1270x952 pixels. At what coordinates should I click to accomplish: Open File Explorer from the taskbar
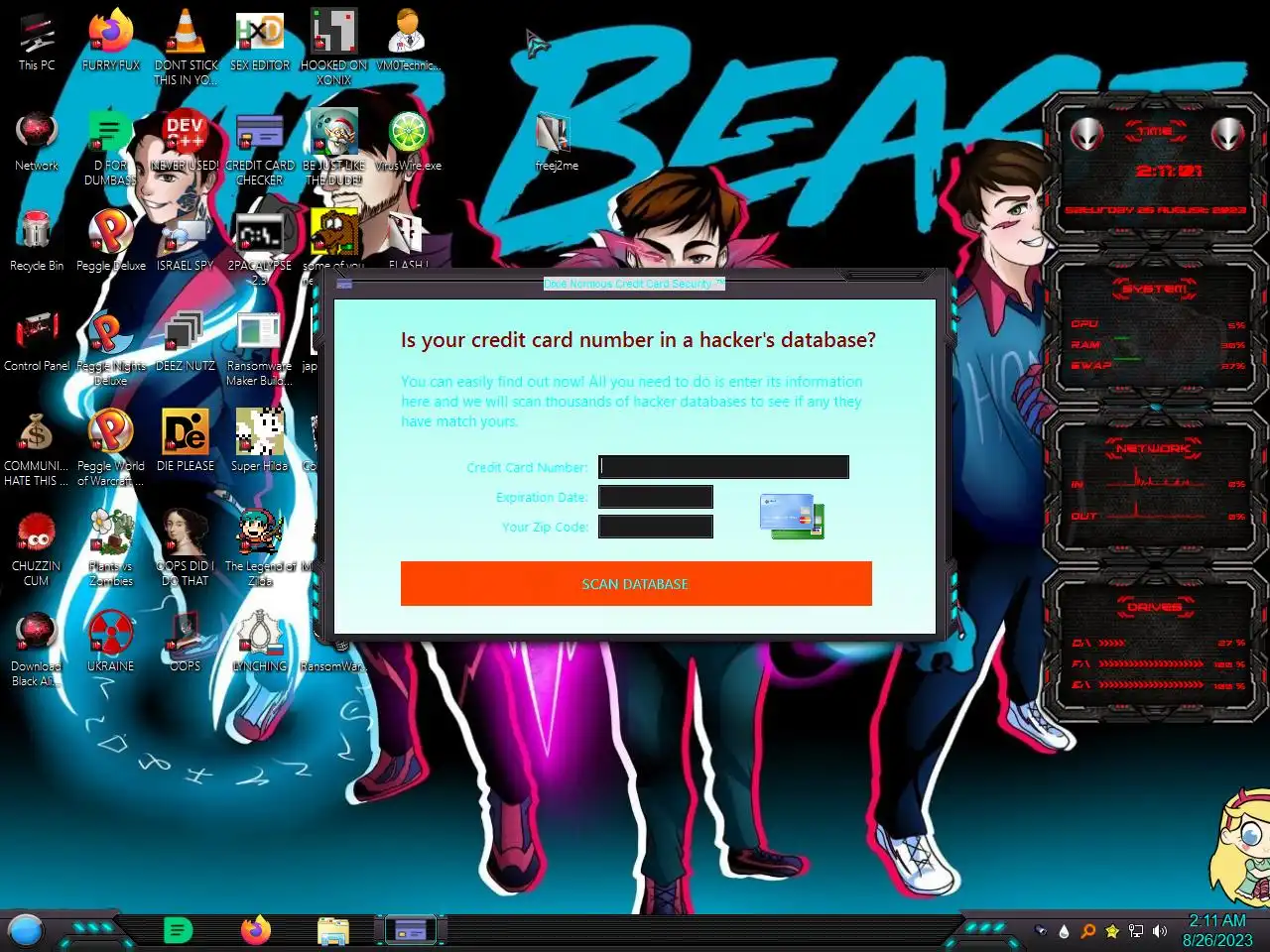click(333, 930)
